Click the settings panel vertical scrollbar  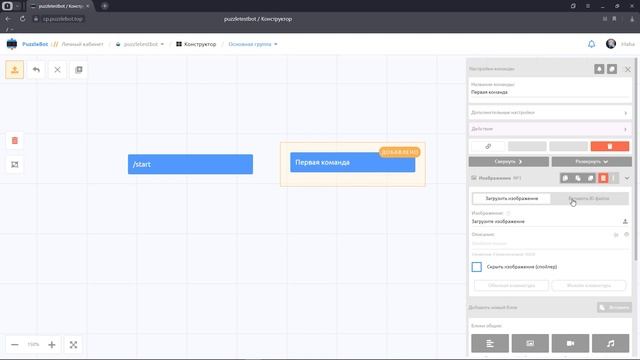click(635, 159)
